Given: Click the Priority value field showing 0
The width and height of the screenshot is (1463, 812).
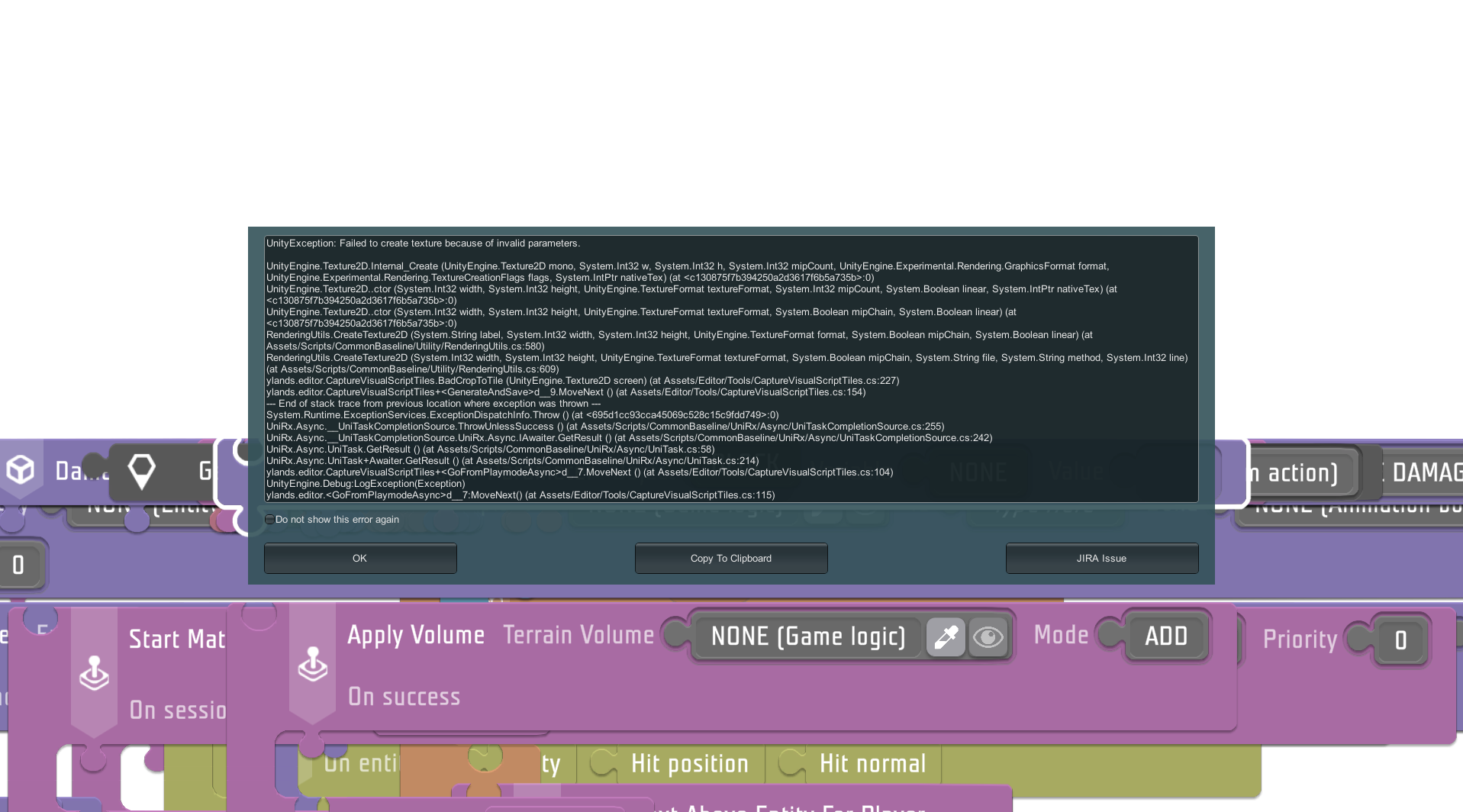Looking at the screenshot, I should click(x=1400, y=640).
